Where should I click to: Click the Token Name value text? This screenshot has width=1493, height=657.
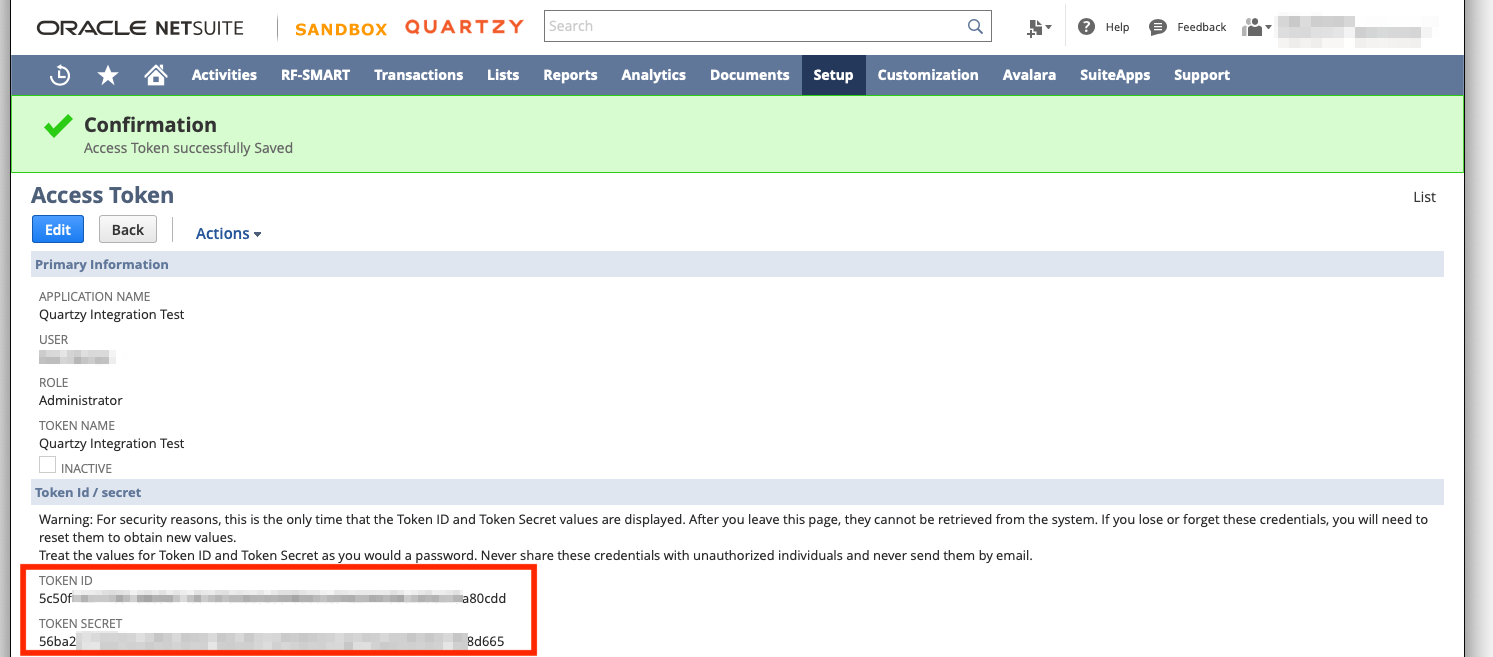click(112, 443)
